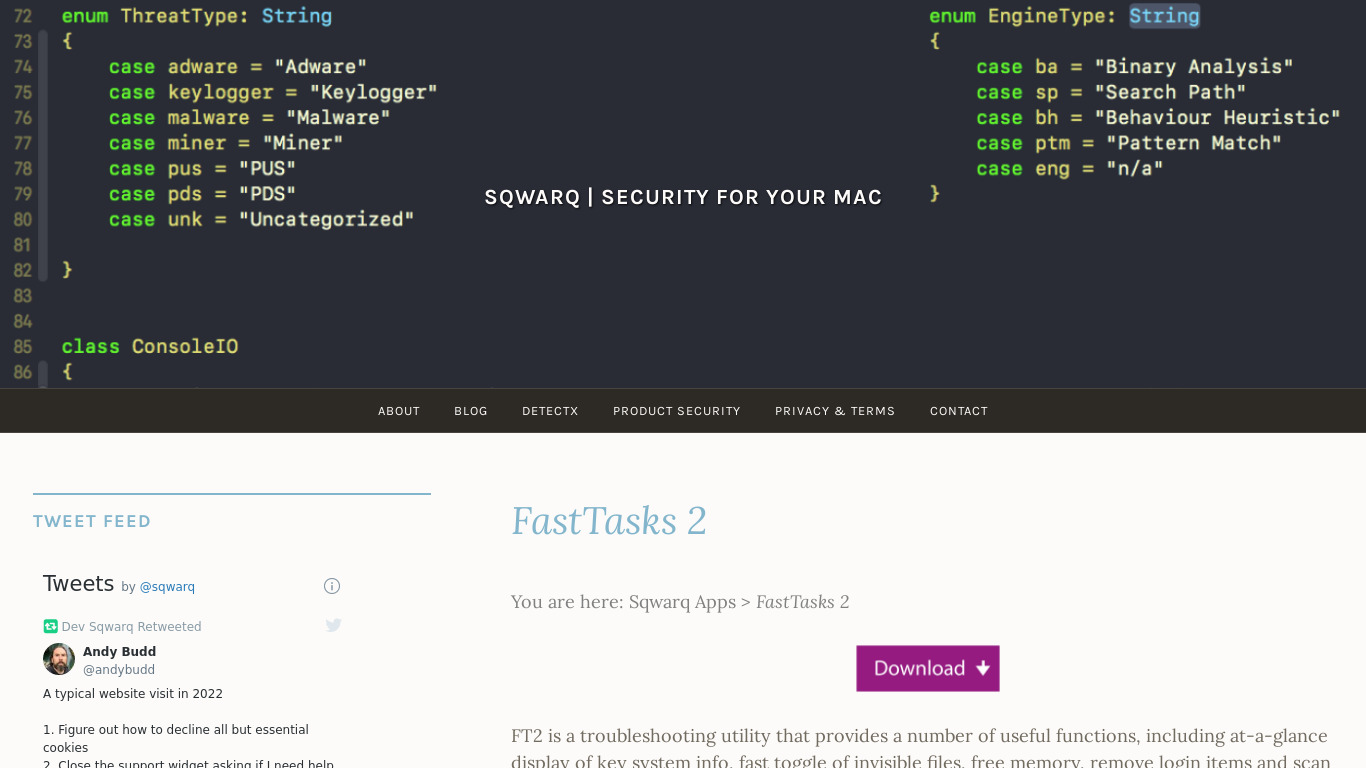Click the tweet text 'A typical website visit in 2022'
The height and width of the screenshot is (768, 1366).
133,694
